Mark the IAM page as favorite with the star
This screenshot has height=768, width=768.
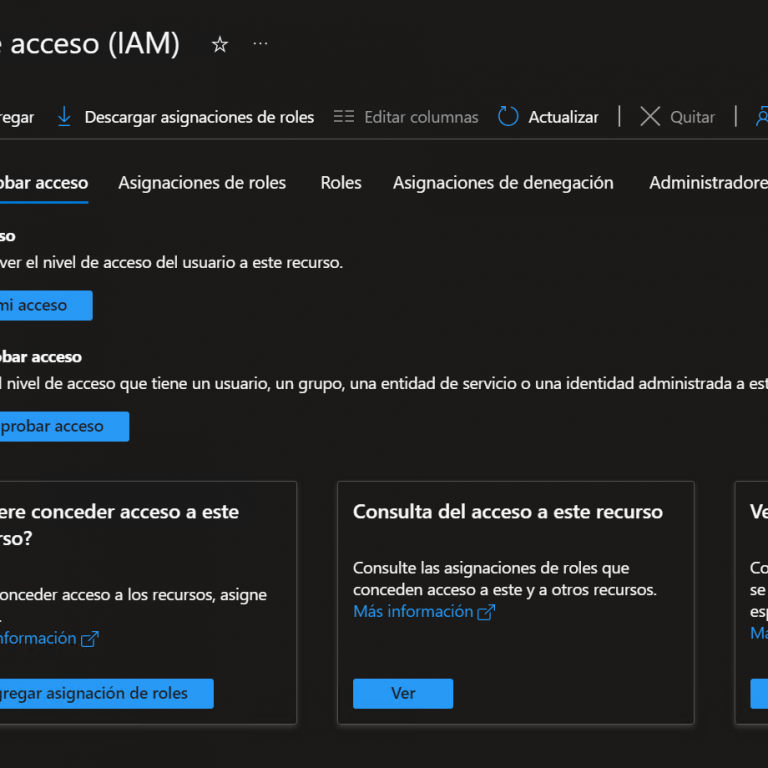[220, 44]
